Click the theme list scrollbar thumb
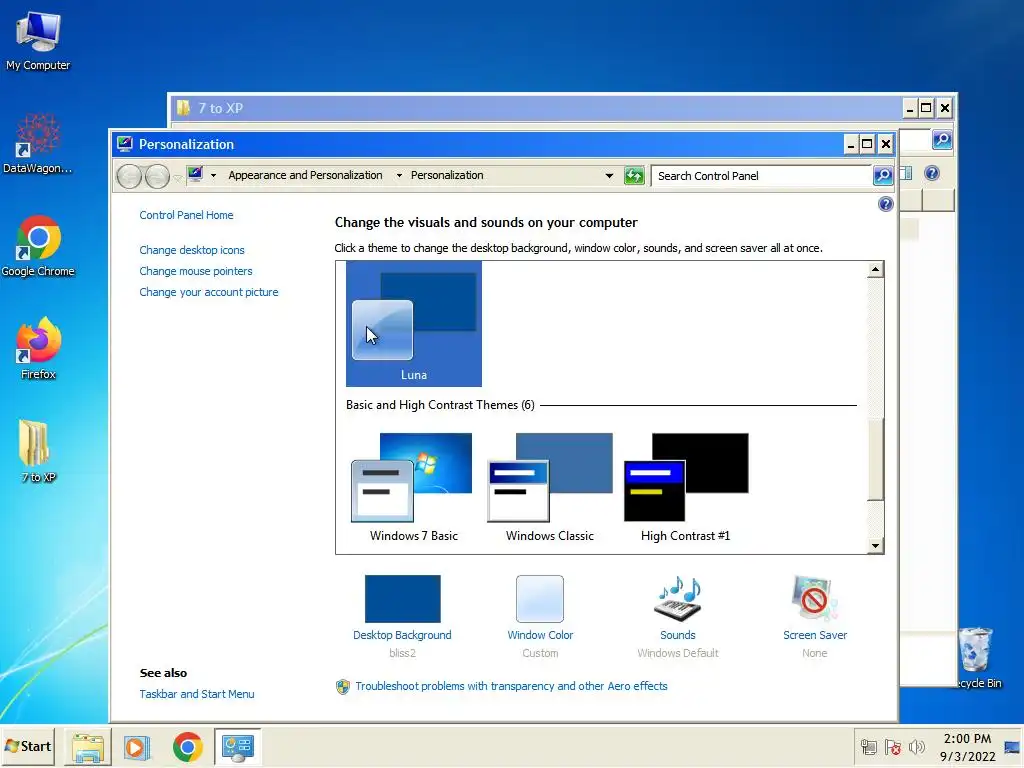 (x=875, y=458)
